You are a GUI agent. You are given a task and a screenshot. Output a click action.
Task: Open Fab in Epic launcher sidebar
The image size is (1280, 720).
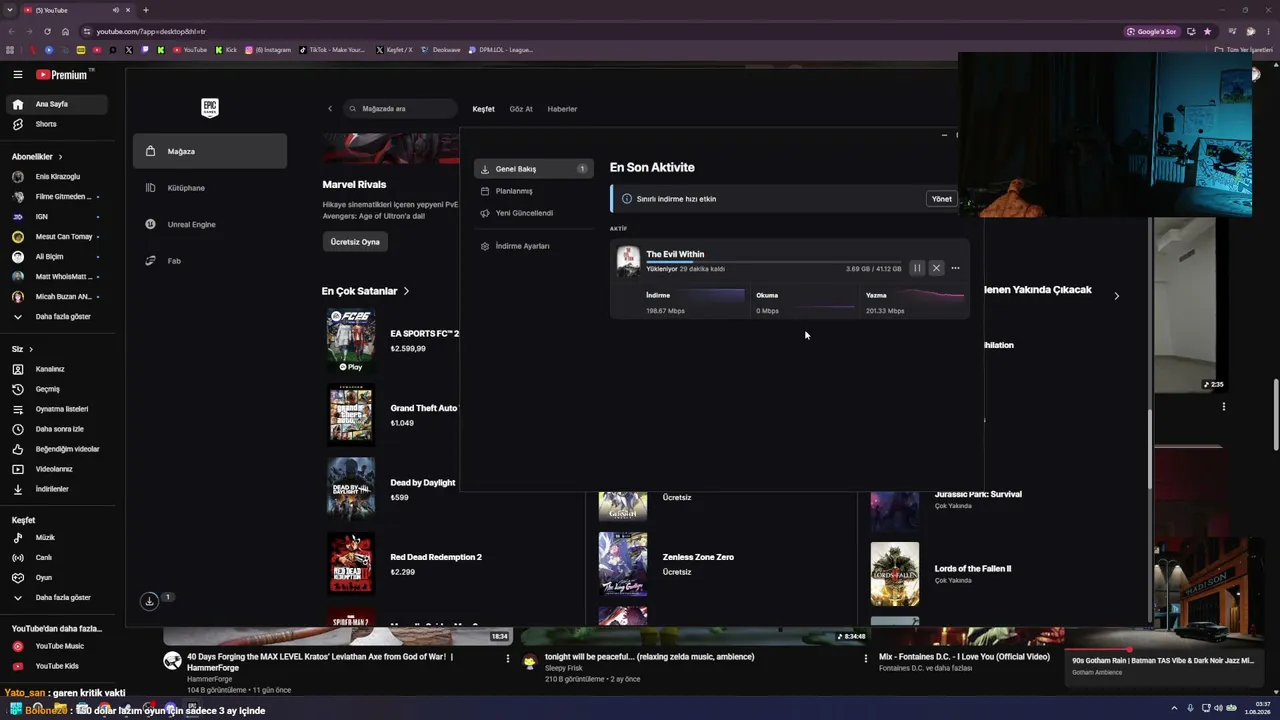point(210,261)
